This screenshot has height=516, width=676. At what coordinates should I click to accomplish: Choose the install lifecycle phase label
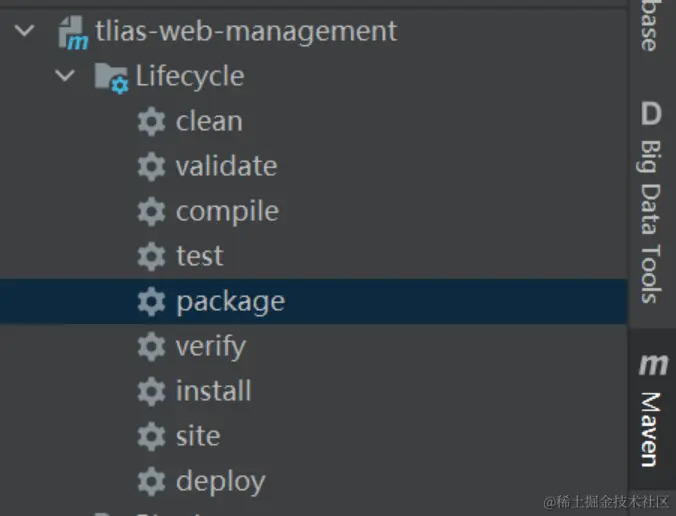coord(213,391)
